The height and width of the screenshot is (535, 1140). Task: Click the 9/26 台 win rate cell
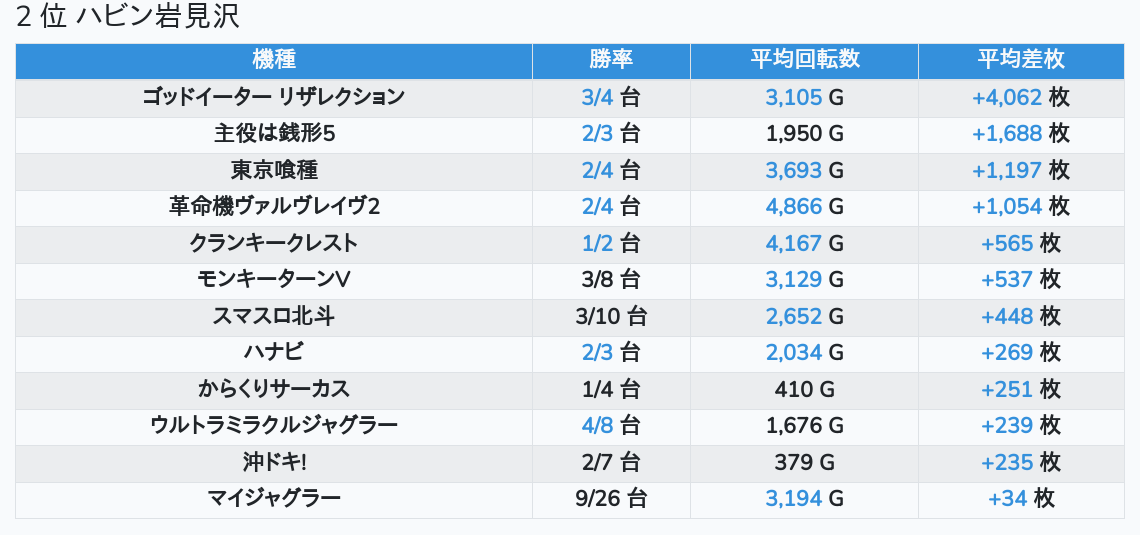pos(611,498)
